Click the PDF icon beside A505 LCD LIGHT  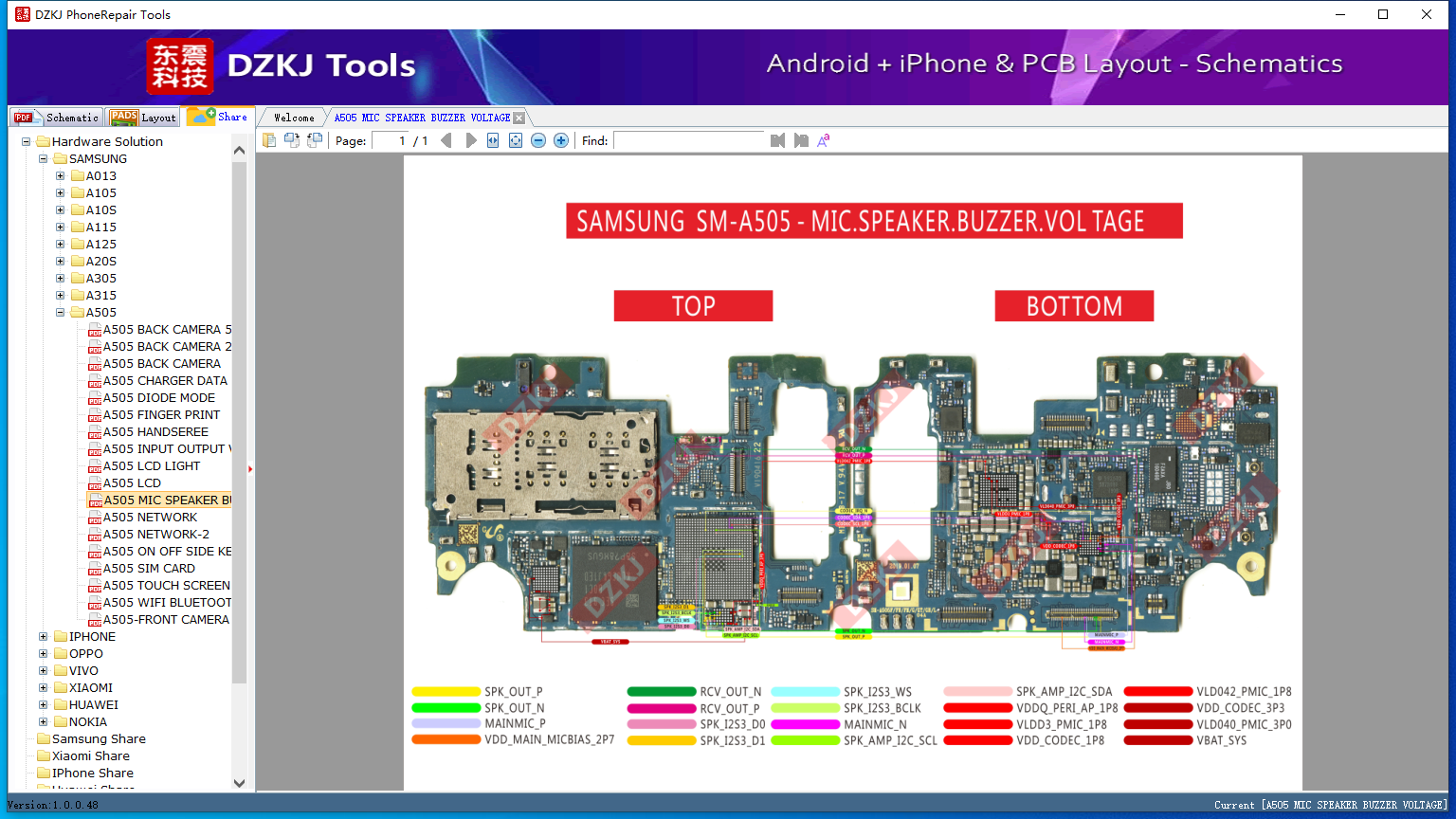pyautogui.click(x=95, y=466)
